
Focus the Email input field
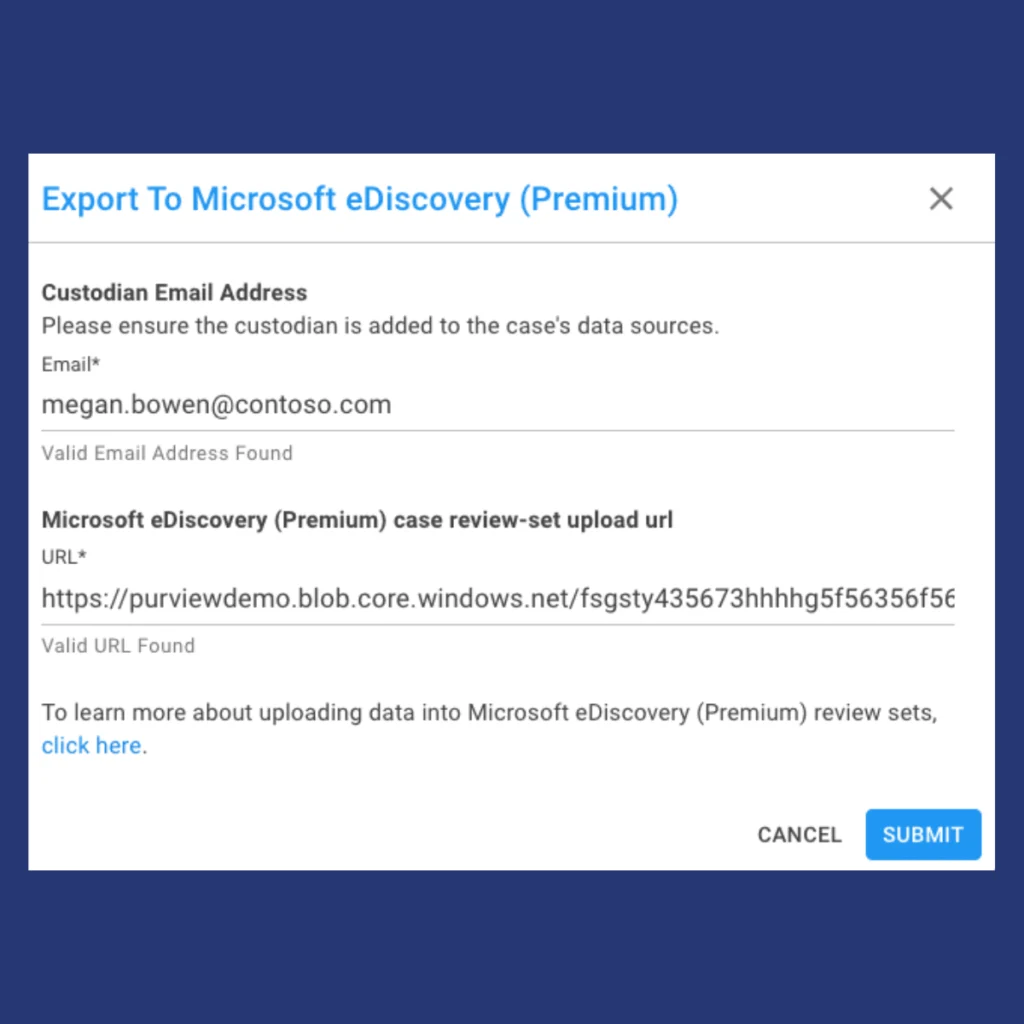498,405
